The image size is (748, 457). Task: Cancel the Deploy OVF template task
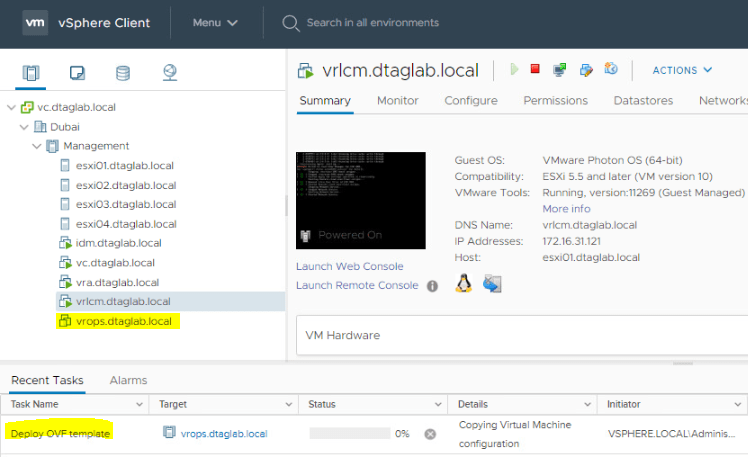(x=430, y=434)
